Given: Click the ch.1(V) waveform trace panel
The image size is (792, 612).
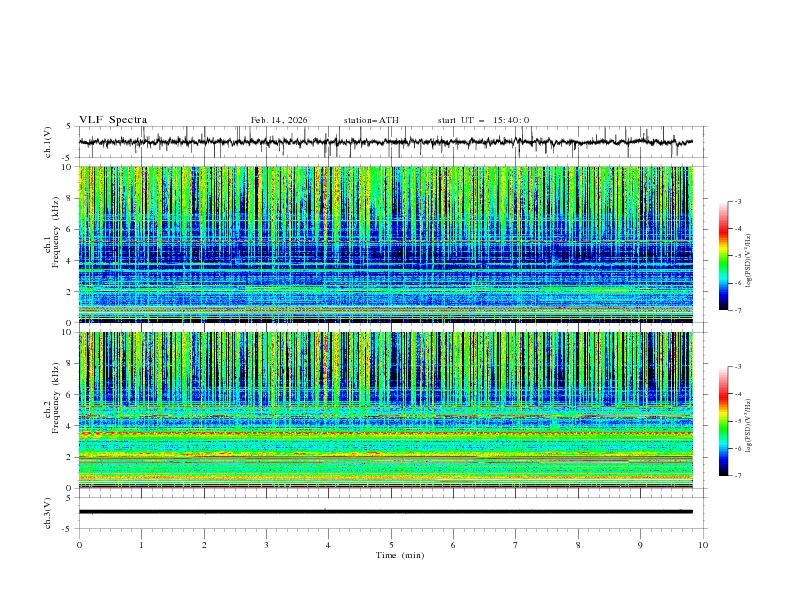Looking at the screenshot, I should tap(390, 142).
